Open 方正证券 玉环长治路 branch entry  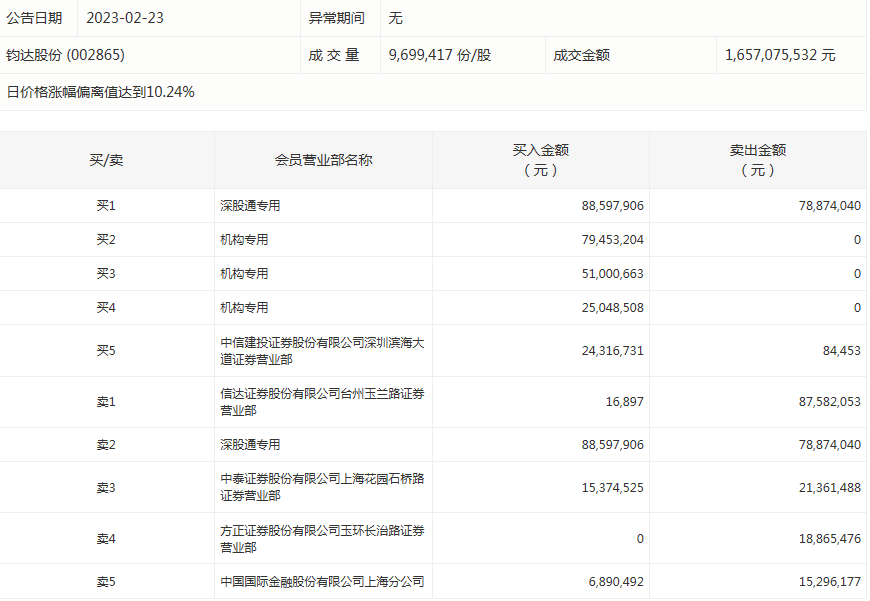pyautogui.click(x=322, y=539)
